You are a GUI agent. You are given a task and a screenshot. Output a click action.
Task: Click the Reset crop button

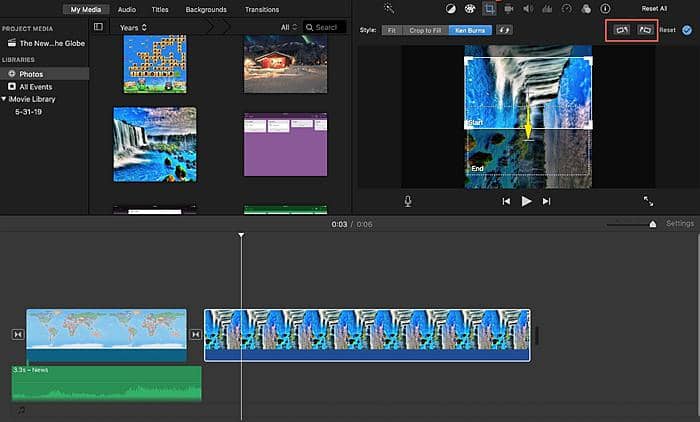667,30
